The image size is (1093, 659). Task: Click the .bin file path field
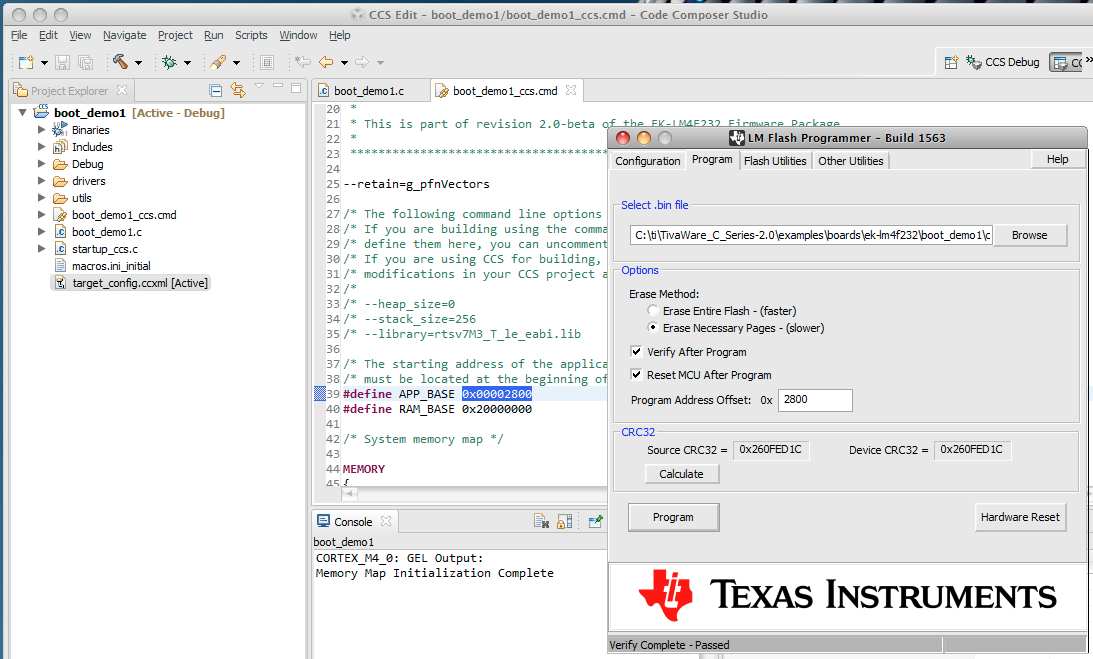click(811, 235)
